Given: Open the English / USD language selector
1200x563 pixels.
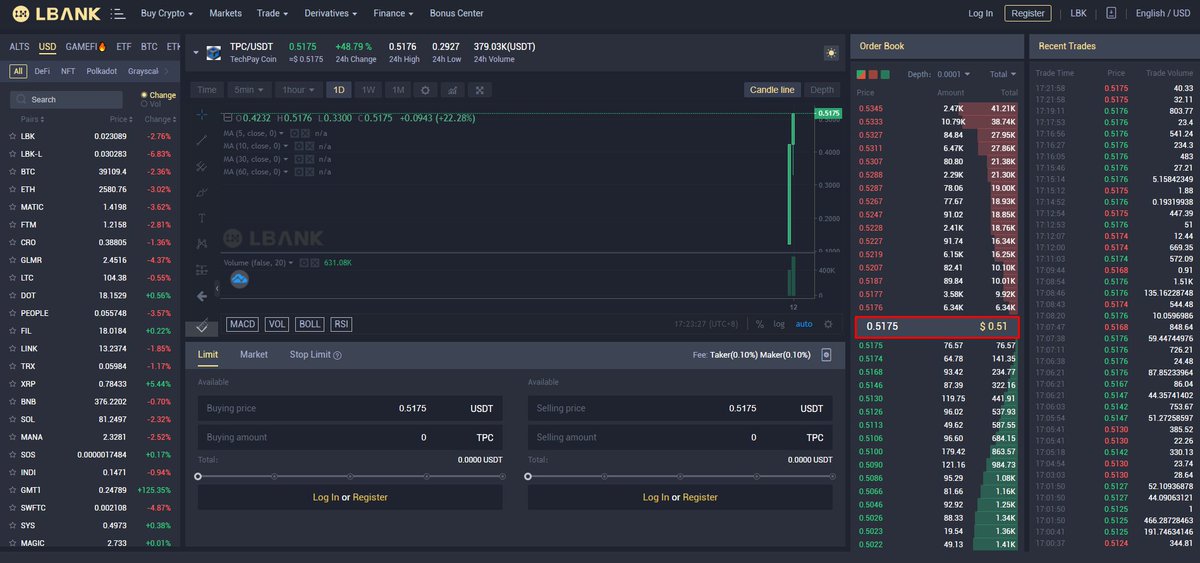Looking at the screenshot, I should [x=1163, y=14].
